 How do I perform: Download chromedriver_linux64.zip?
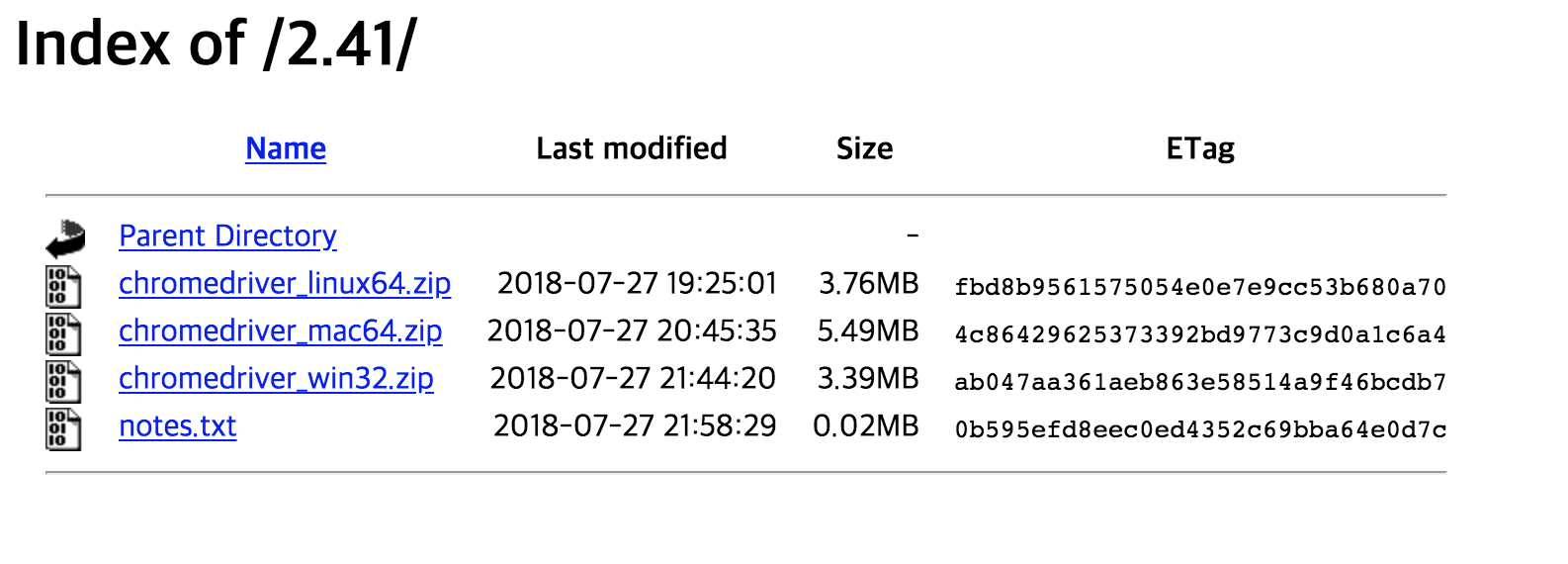(285, 283)
